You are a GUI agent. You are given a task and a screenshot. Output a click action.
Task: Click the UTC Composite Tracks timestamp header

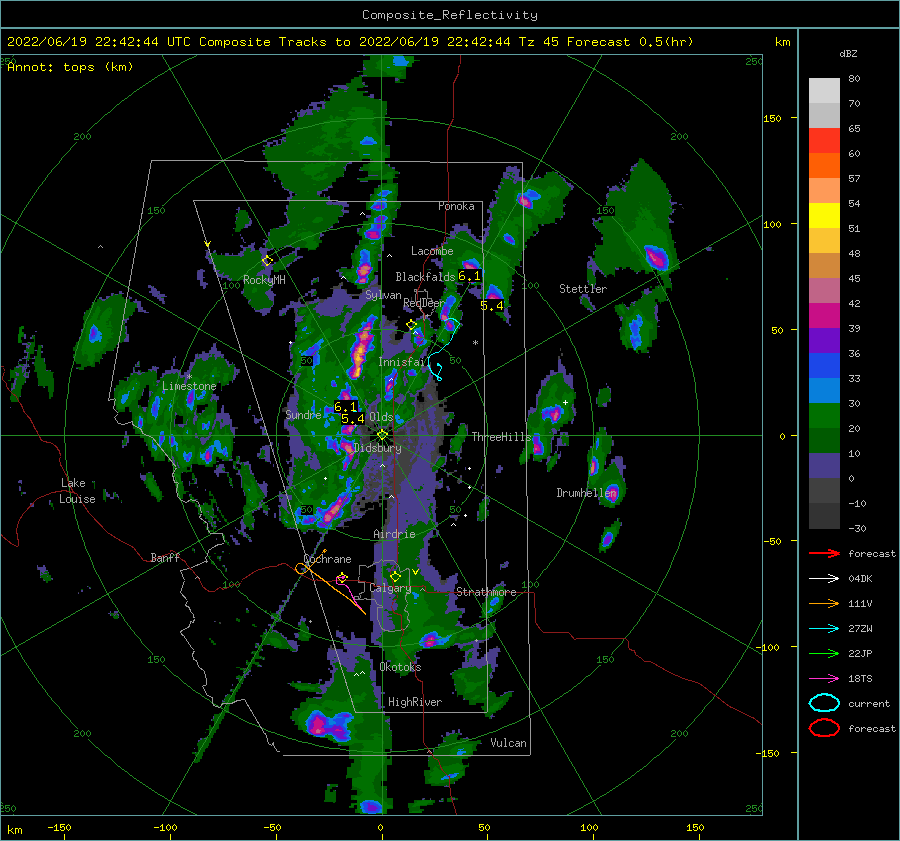[x=350, y=42]
